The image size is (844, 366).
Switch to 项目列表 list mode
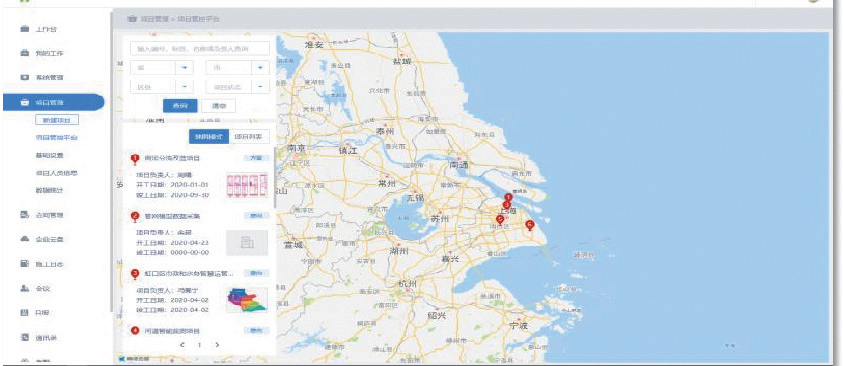click(x=249, y=137)
